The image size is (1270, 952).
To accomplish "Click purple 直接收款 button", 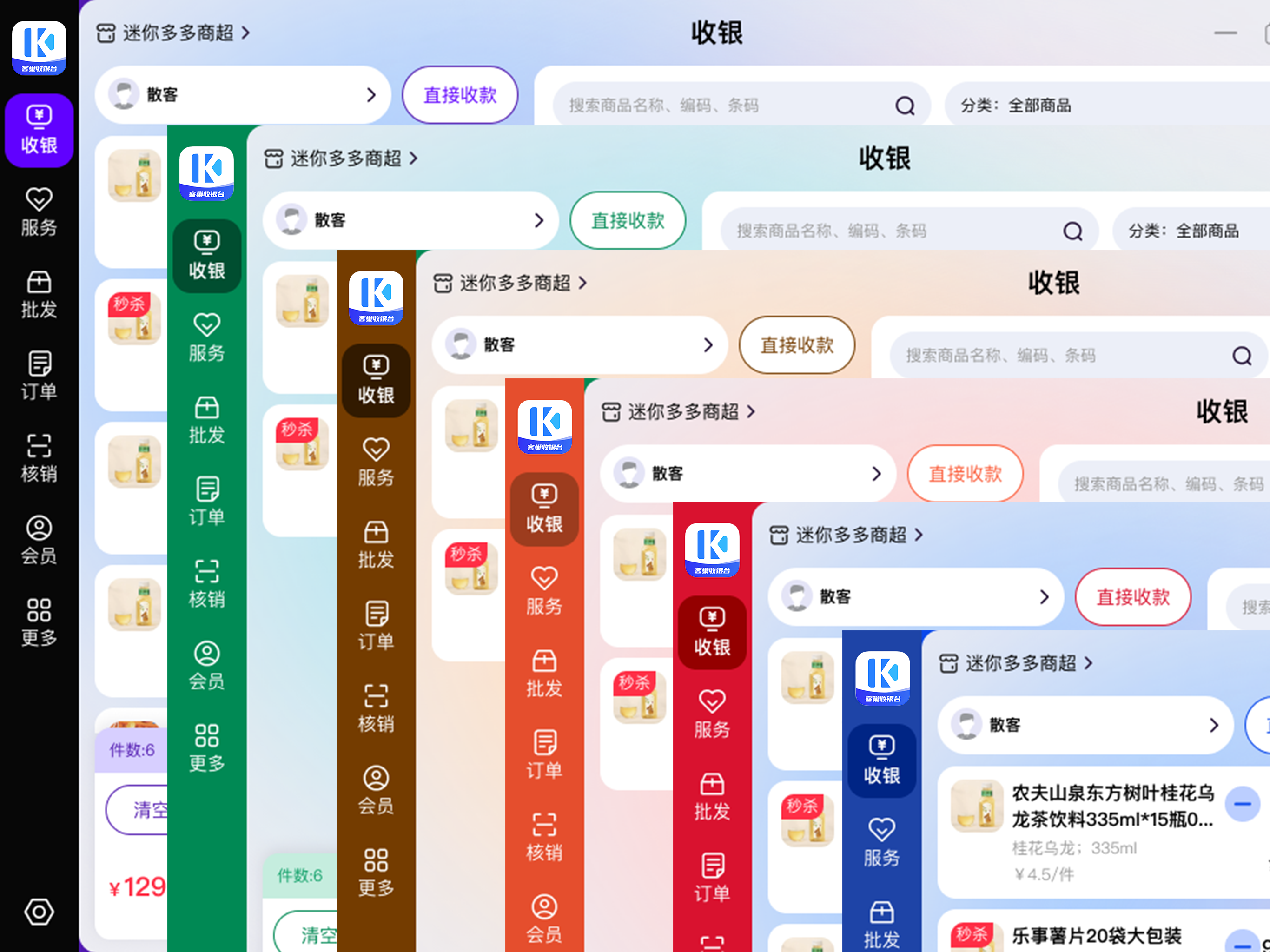I will (x=460, y=94).
